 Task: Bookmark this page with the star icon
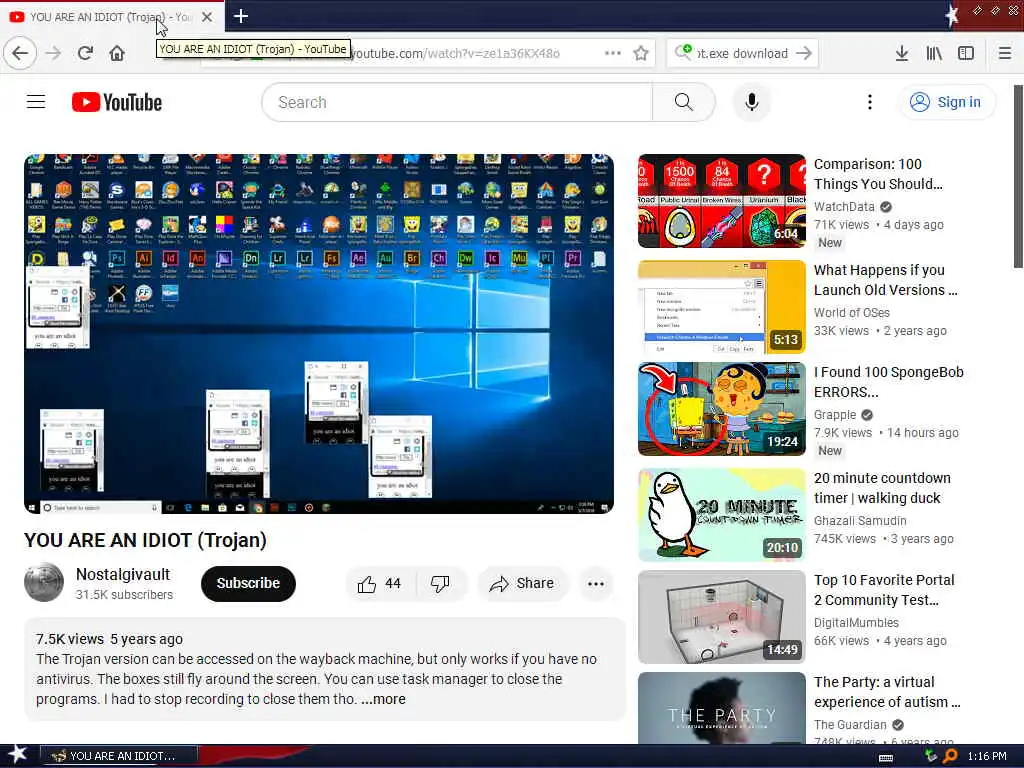[641, 53]
